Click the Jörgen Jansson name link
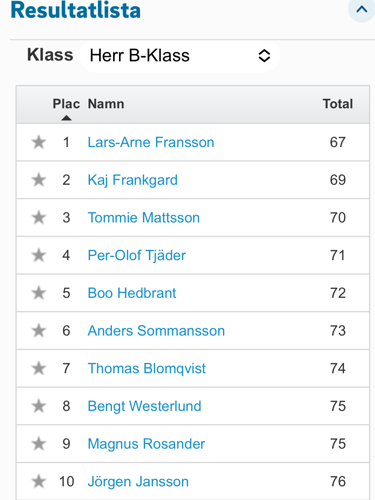This screenshot has width=375, height=500. pyautogui.click(x=138, y=482)
